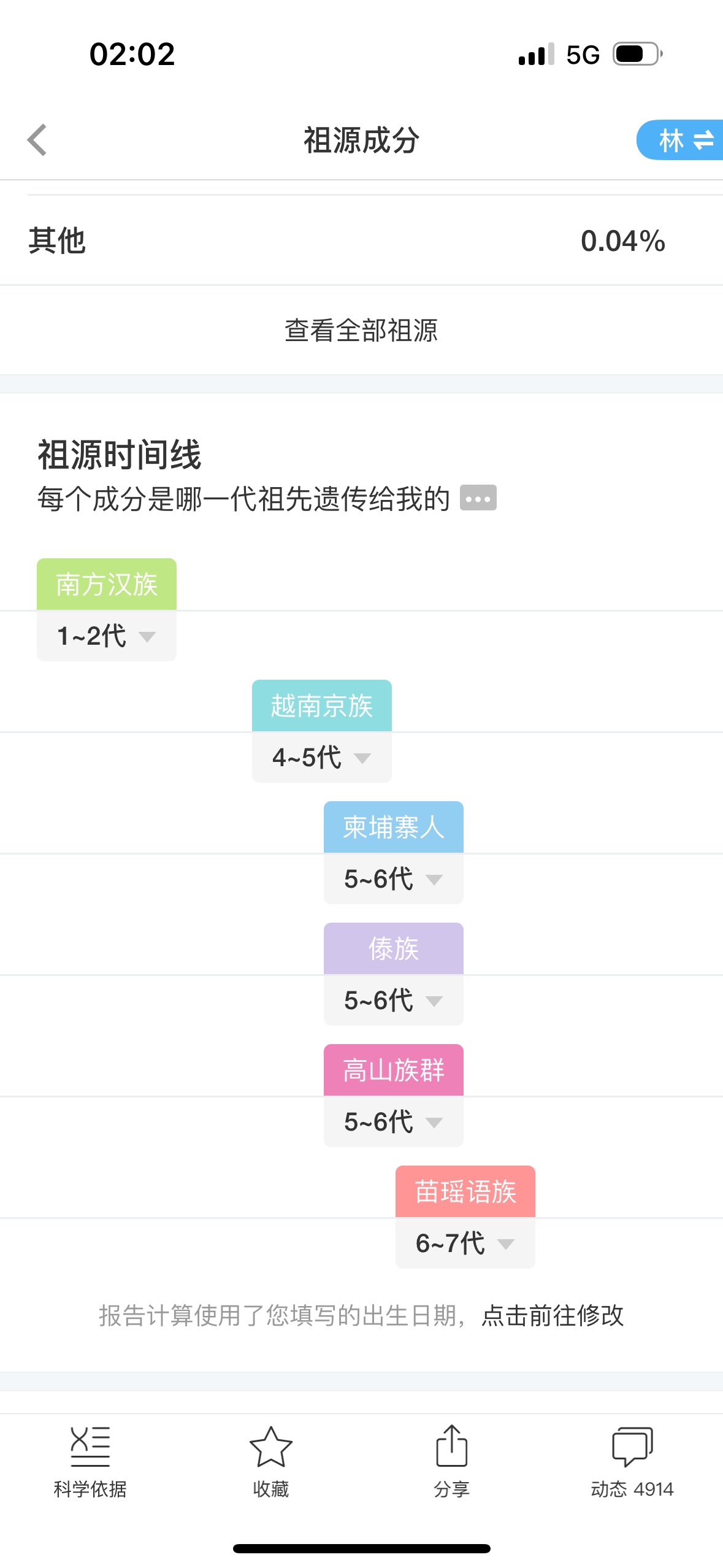Screen dimensions: 723x1568
Task: Open the ancestry timeline info bubble icon
Action: pyautogui.click(x=478, y=498)
